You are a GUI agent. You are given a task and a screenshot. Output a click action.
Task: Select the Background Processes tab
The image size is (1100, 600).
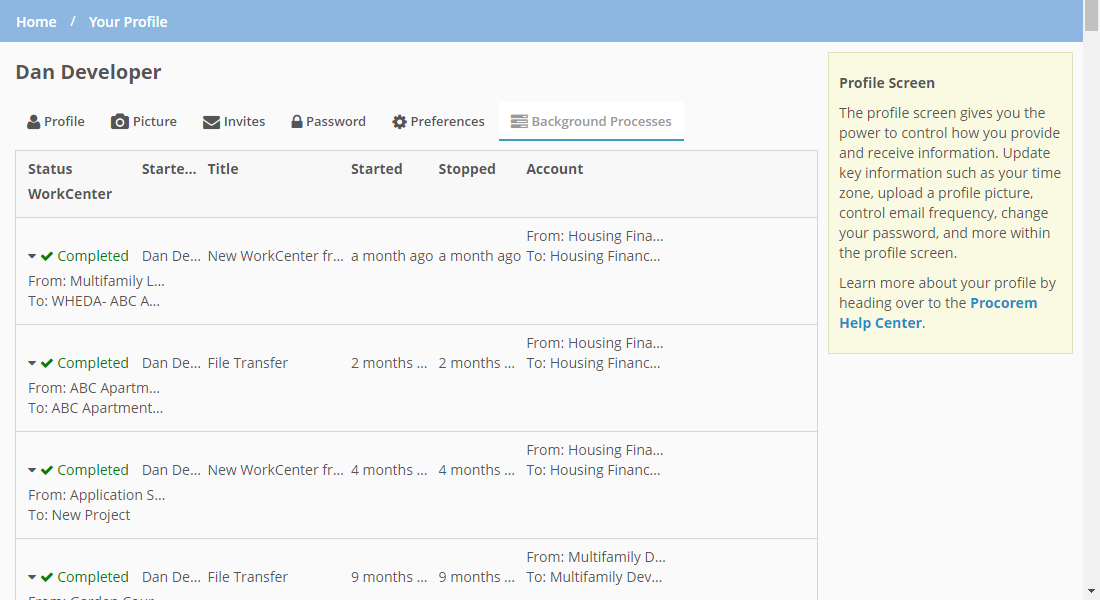pyautogui.click(x=591, y=121)
